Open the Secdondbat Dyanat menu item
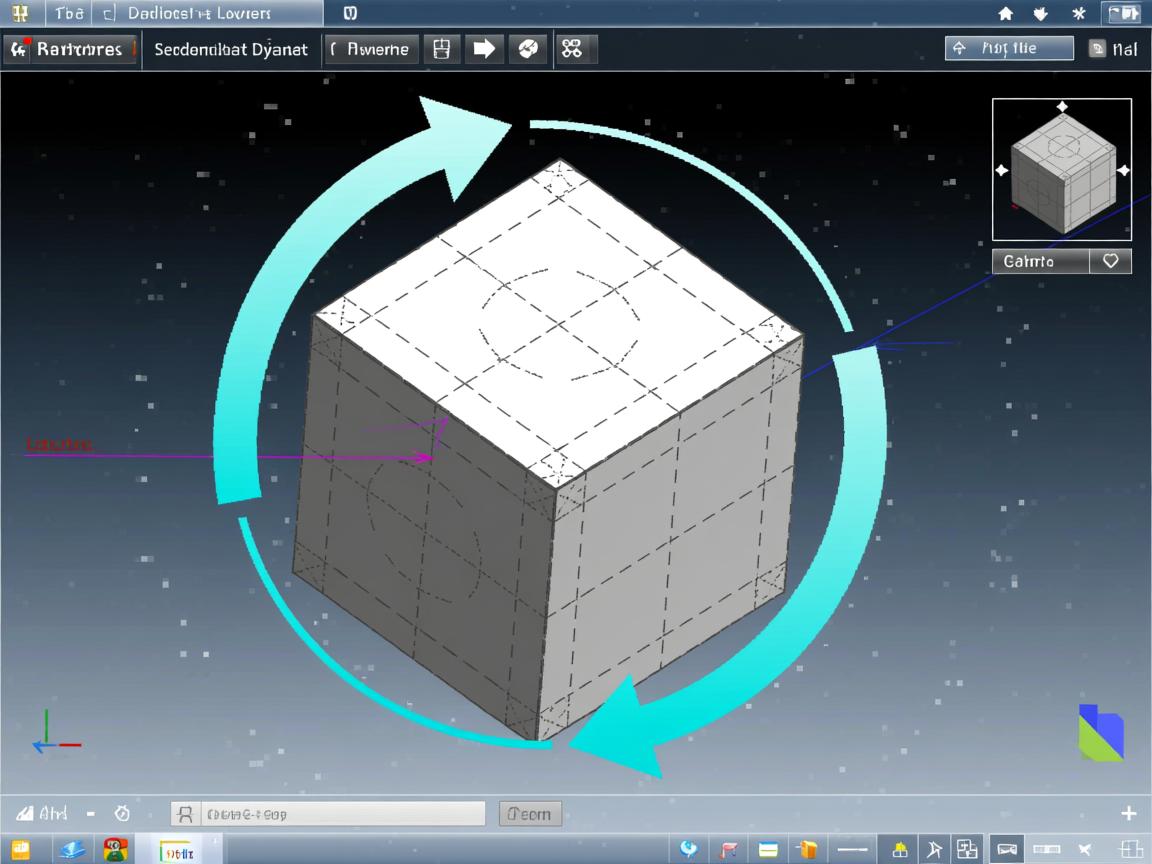This screenshot has width=1152, height=864. (x=231, y=49)
